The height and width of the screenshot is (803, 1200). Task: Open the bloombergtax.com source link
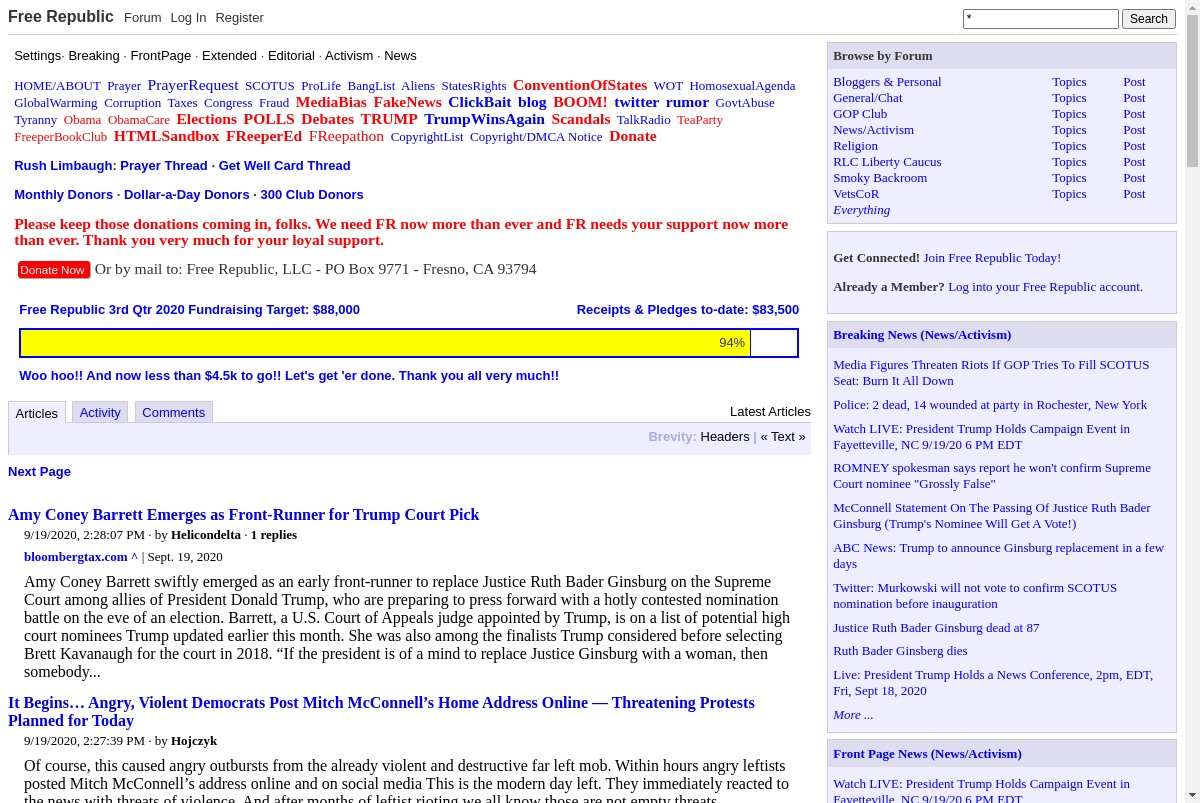81,557
